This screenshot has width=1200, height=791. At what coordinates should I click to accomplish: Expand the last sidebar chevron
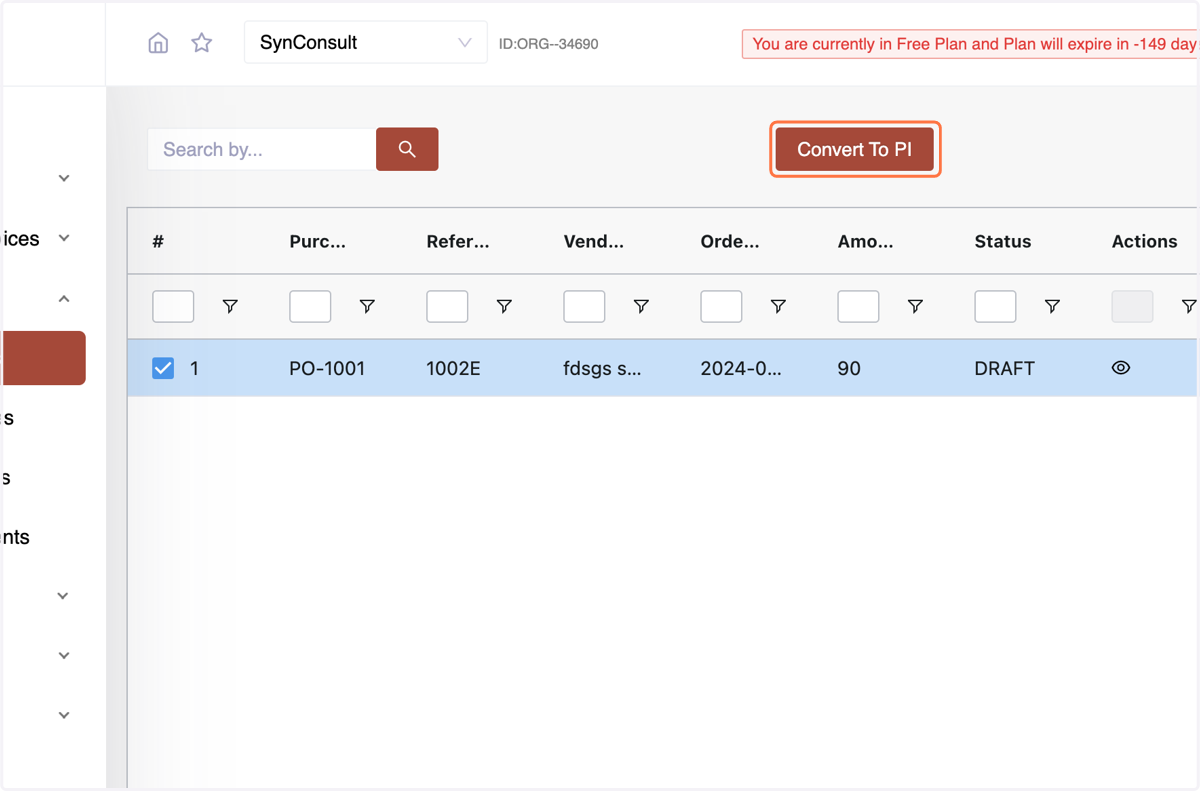click(x=64, y=715)
